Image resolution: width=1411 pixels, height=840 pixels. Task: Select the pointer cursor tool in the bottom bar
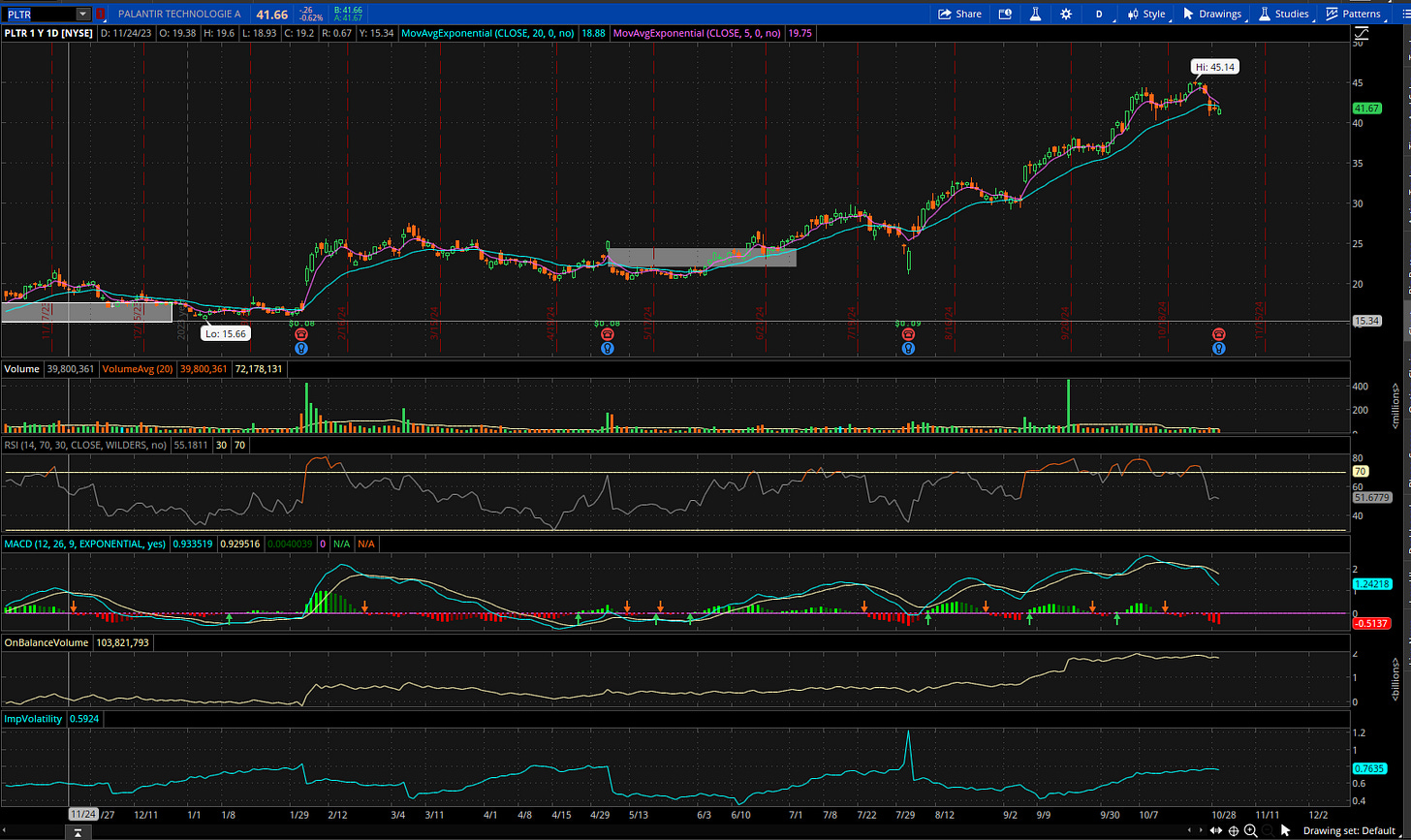(1286, 830)
